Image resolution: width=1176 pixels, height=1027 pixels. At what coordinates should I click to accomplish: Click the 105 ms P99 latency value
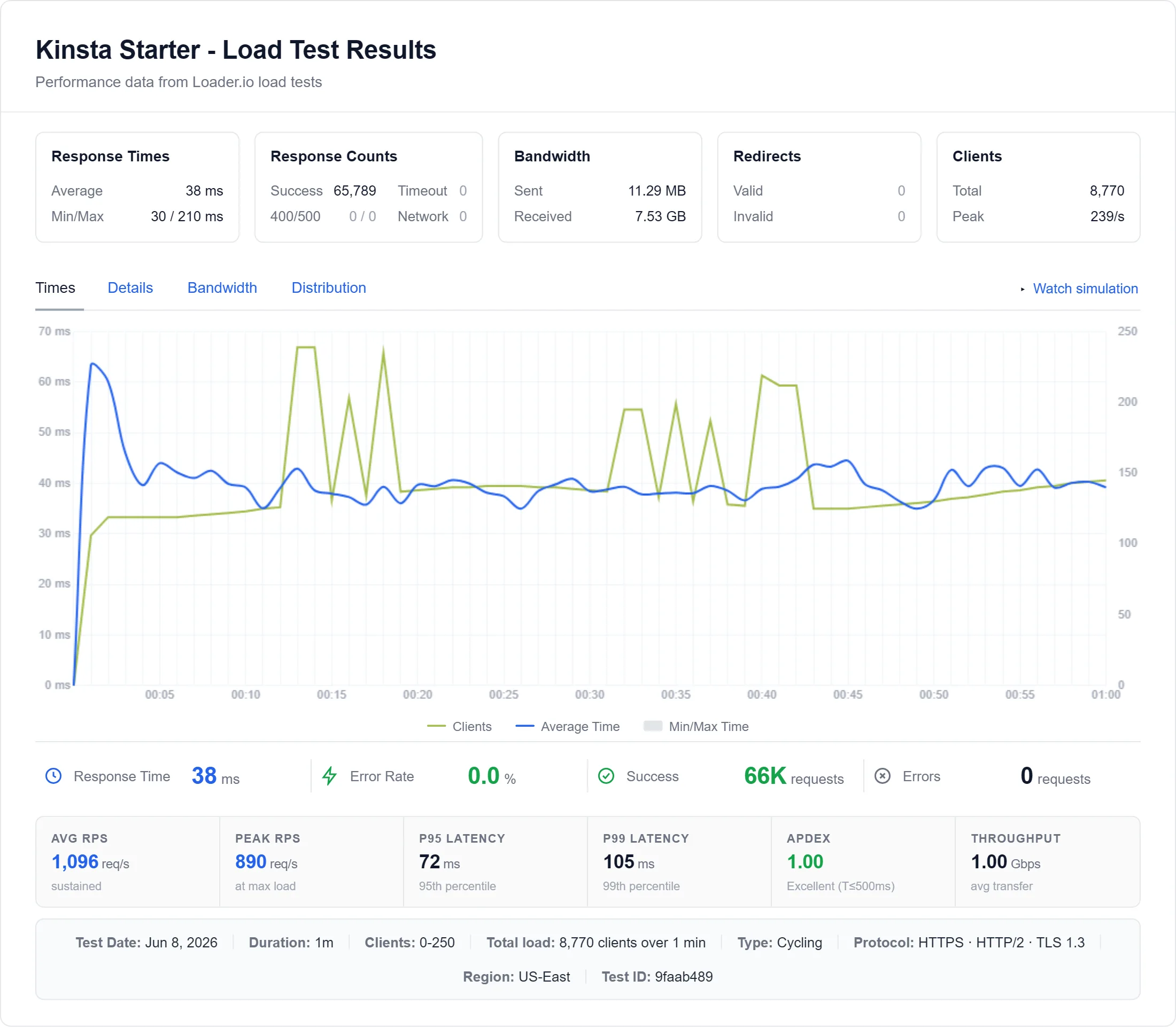(x=629, y=862)
